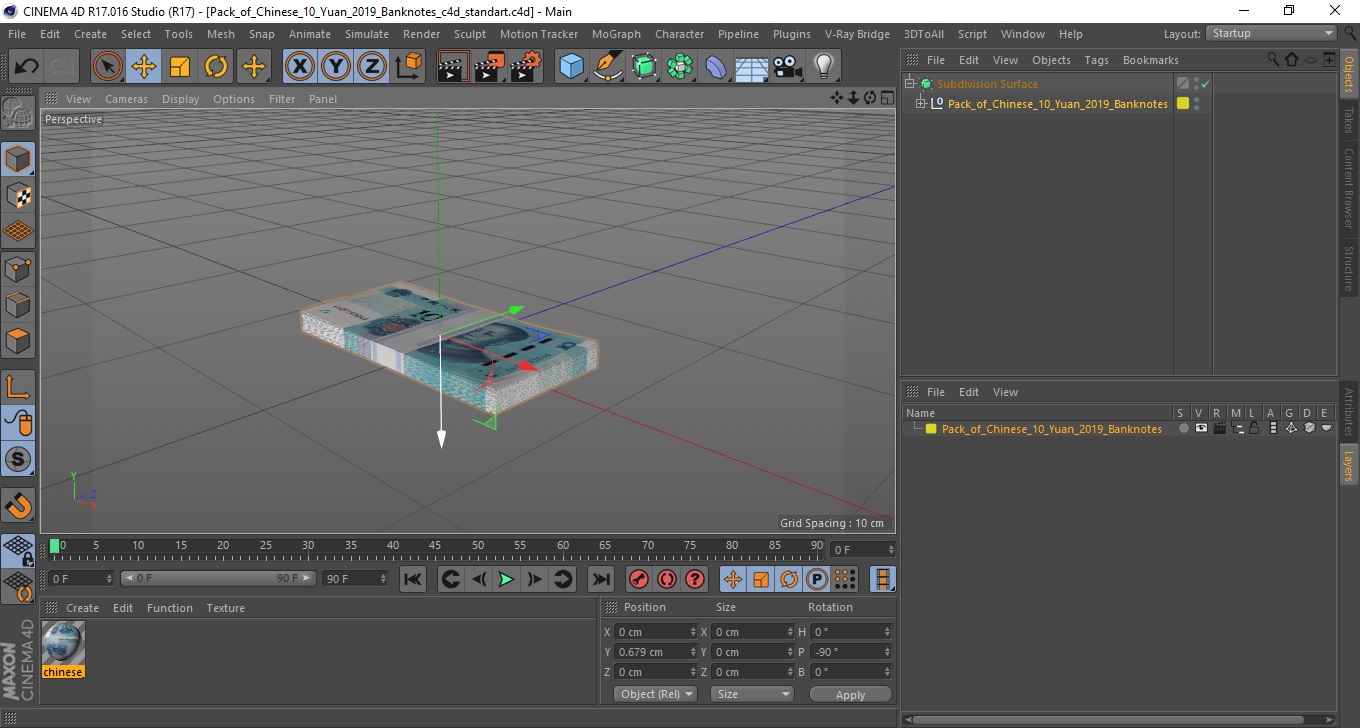
Task: Enable Texture mode in the sidebar
Action: [18, 195]
